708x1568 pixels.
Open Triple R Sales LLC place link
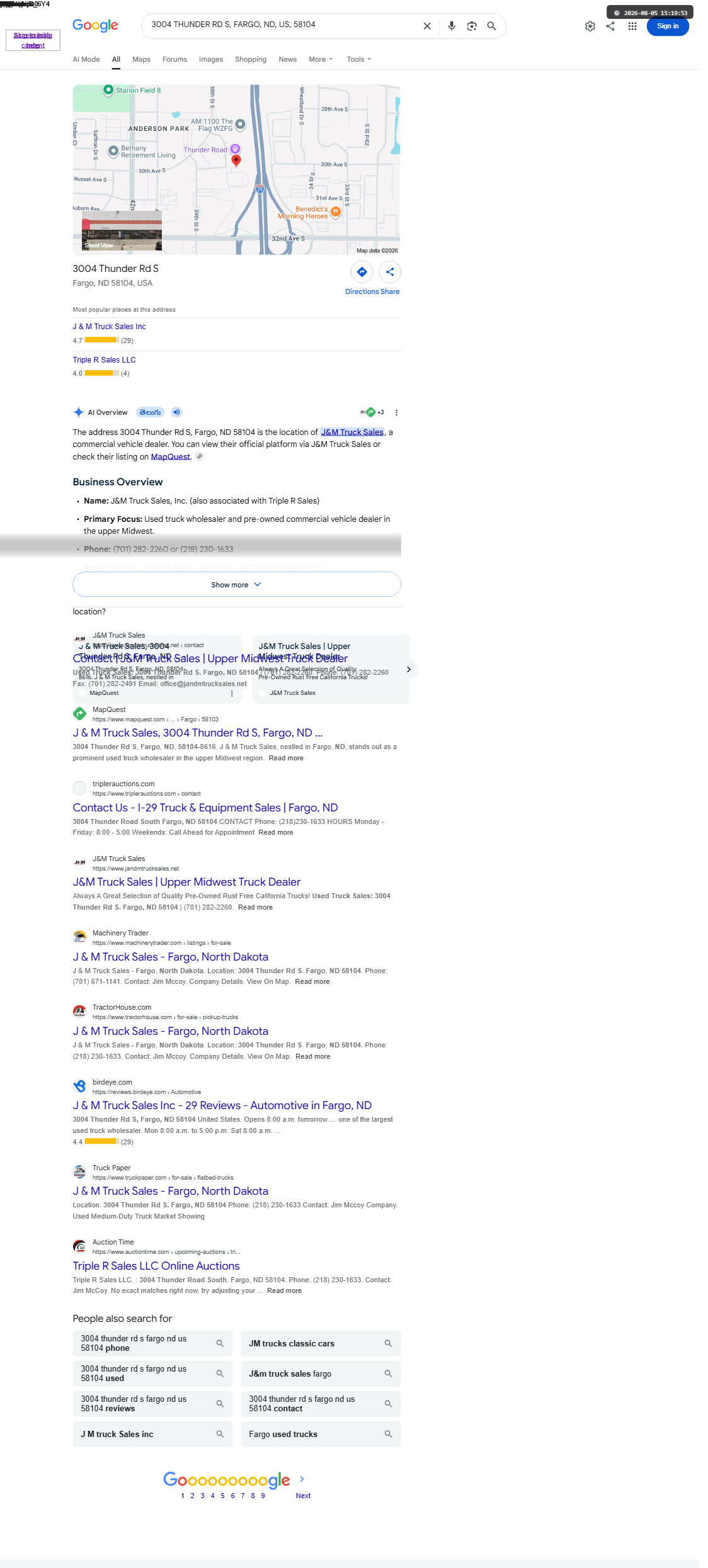pos(104,360)
